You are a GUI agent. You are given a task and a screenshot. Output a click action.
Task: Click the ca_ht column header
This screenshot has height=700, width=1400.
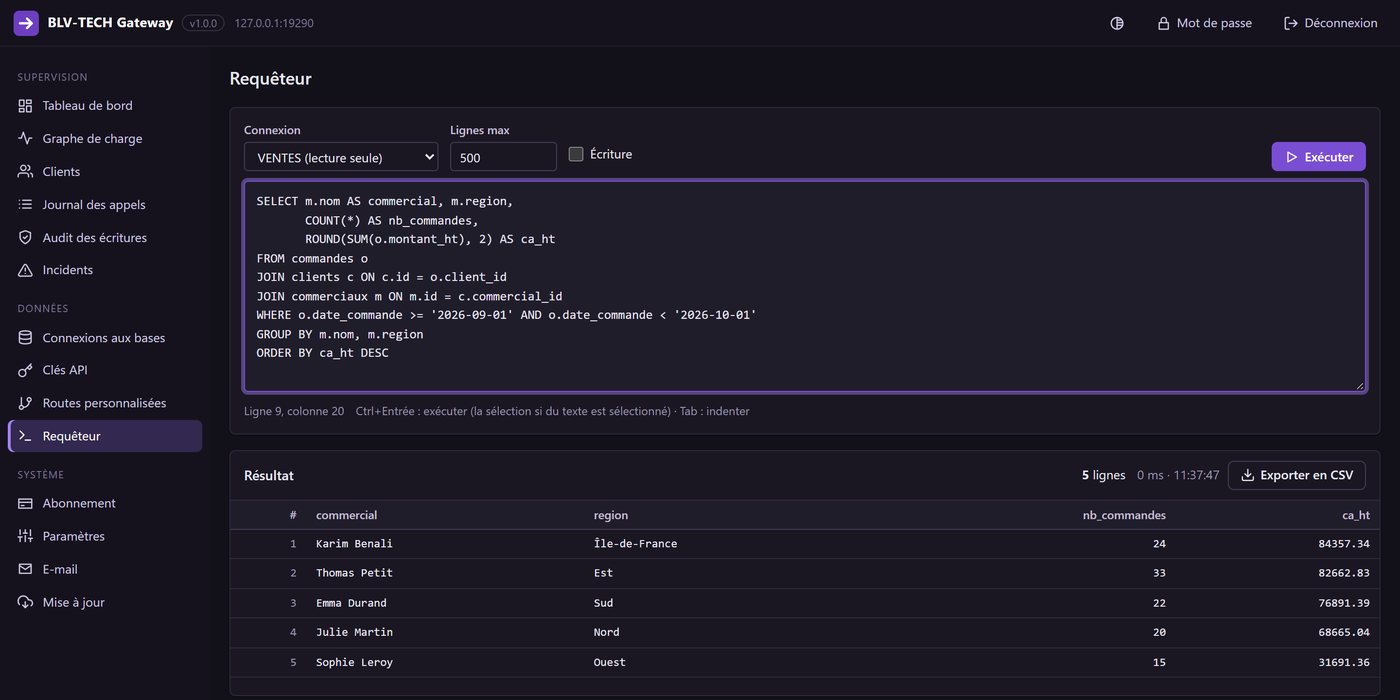coord(1356,515)
